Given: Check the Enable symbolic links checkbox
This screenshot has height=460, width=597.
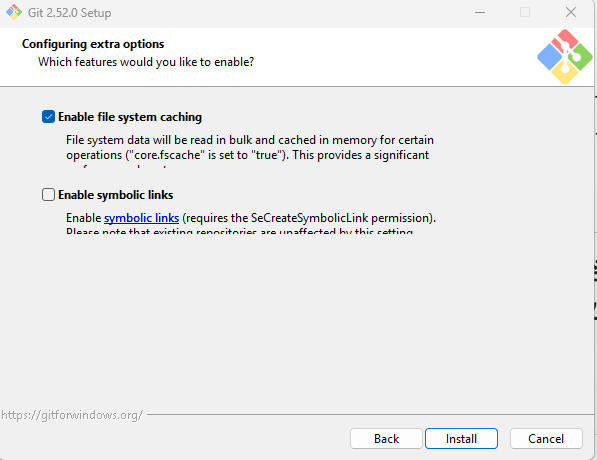Looking at the screenshot, I should point(48,195).
